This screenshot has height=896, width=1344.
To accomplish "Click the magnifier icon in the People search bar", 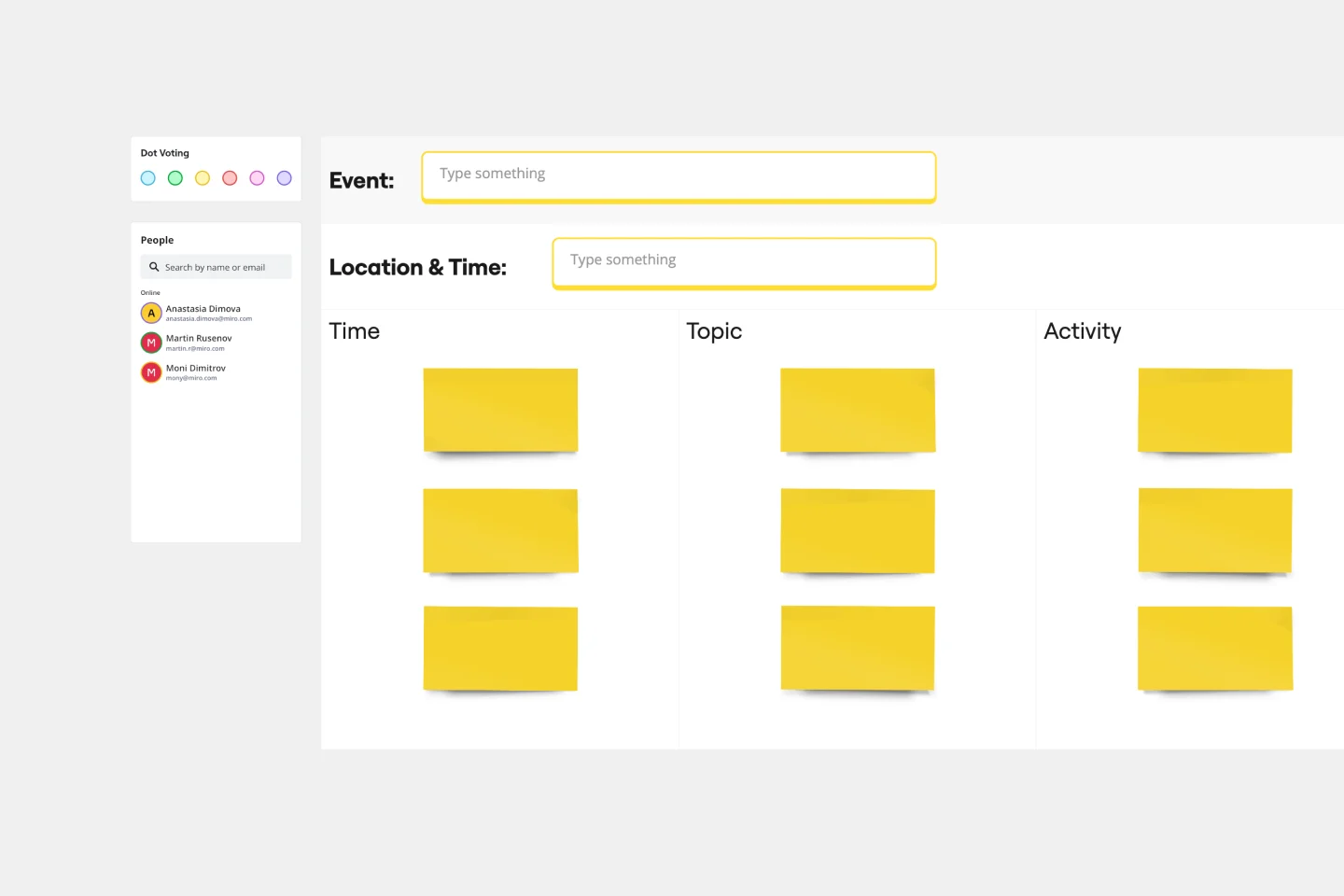I will click(x=154, y=266).
